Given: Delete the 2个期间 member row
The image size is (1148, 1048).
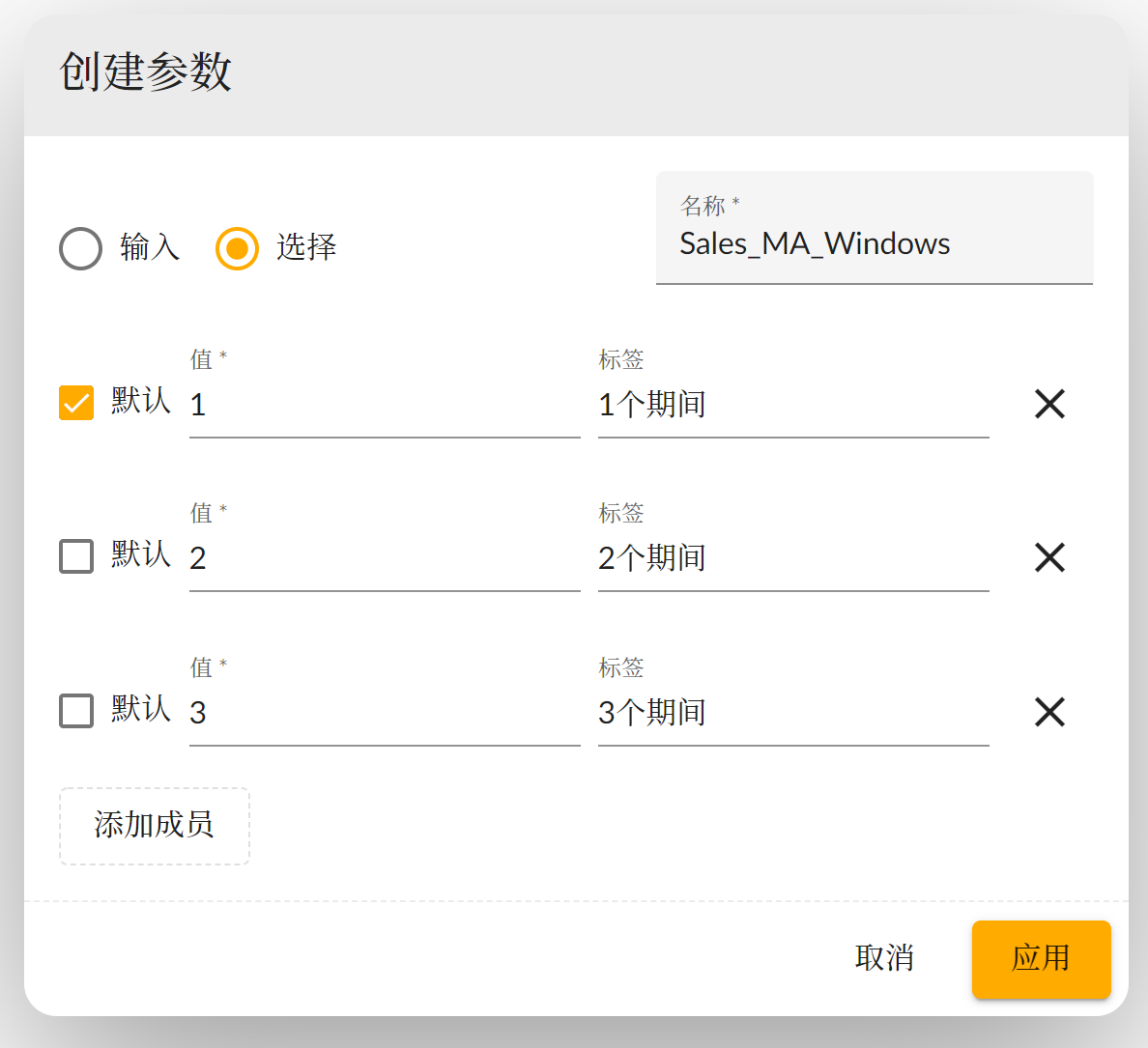Looking at the screenshot, I should tap(1049, 557).
